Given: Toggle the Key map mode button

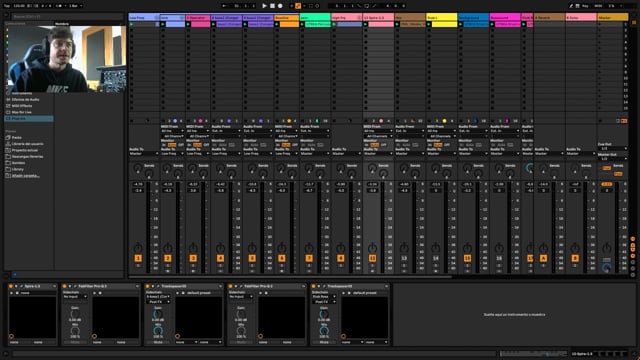Looking at the screenshot, I should click(x=585, y=6).
